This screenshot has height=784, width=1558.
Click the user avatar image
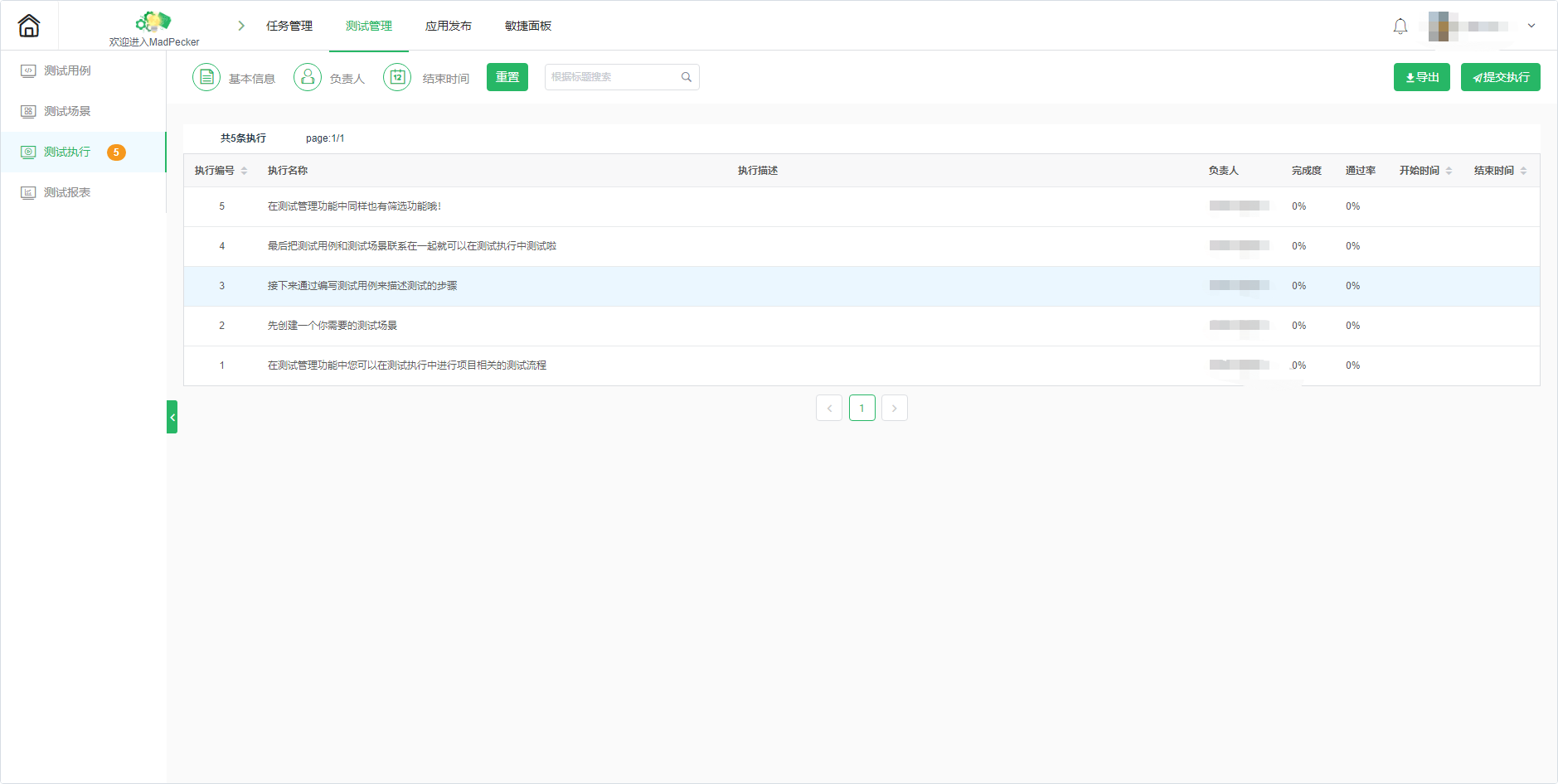coord(1444,27)
